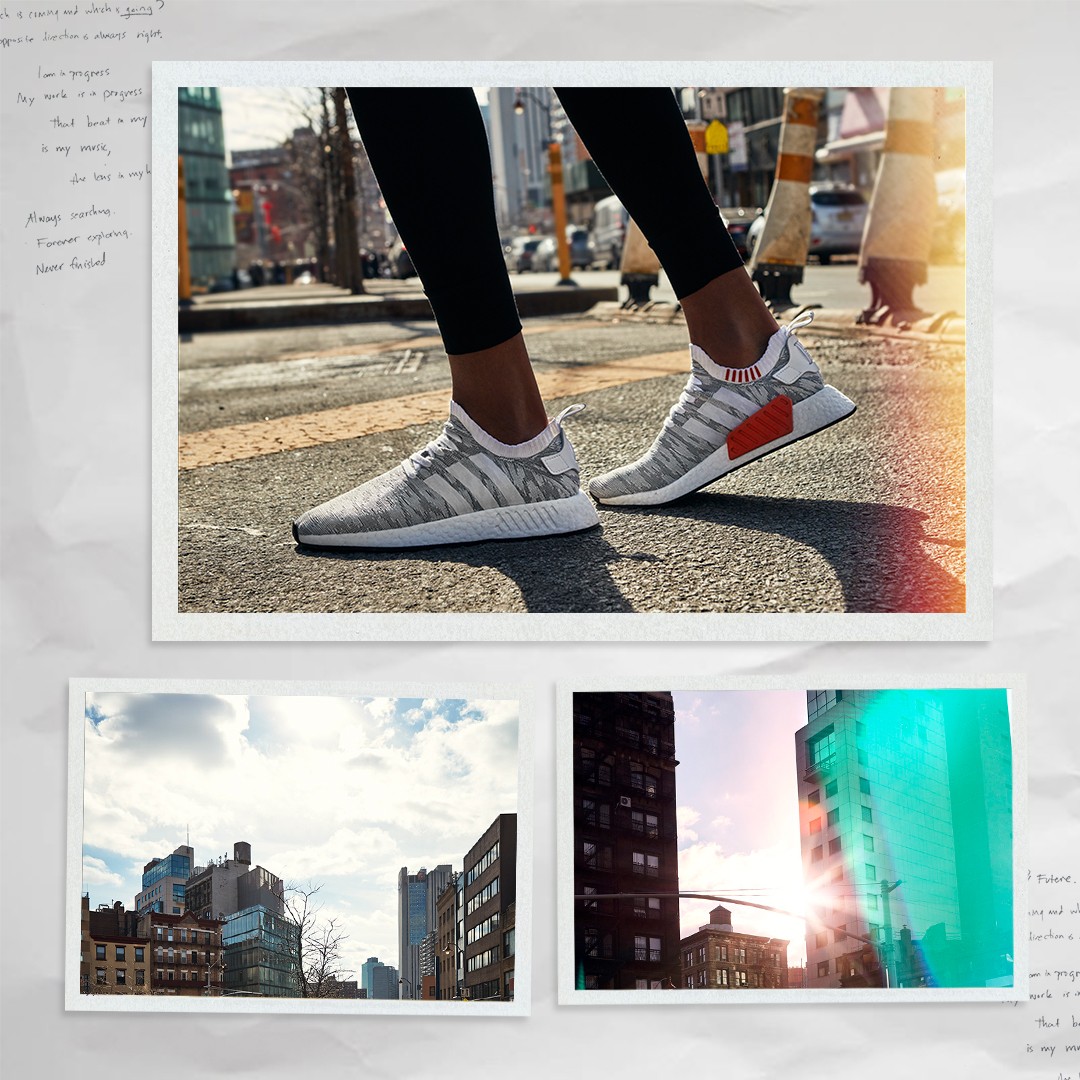Select the teal glass building
Screen dimensions: 1080x1080
(904, 838)
